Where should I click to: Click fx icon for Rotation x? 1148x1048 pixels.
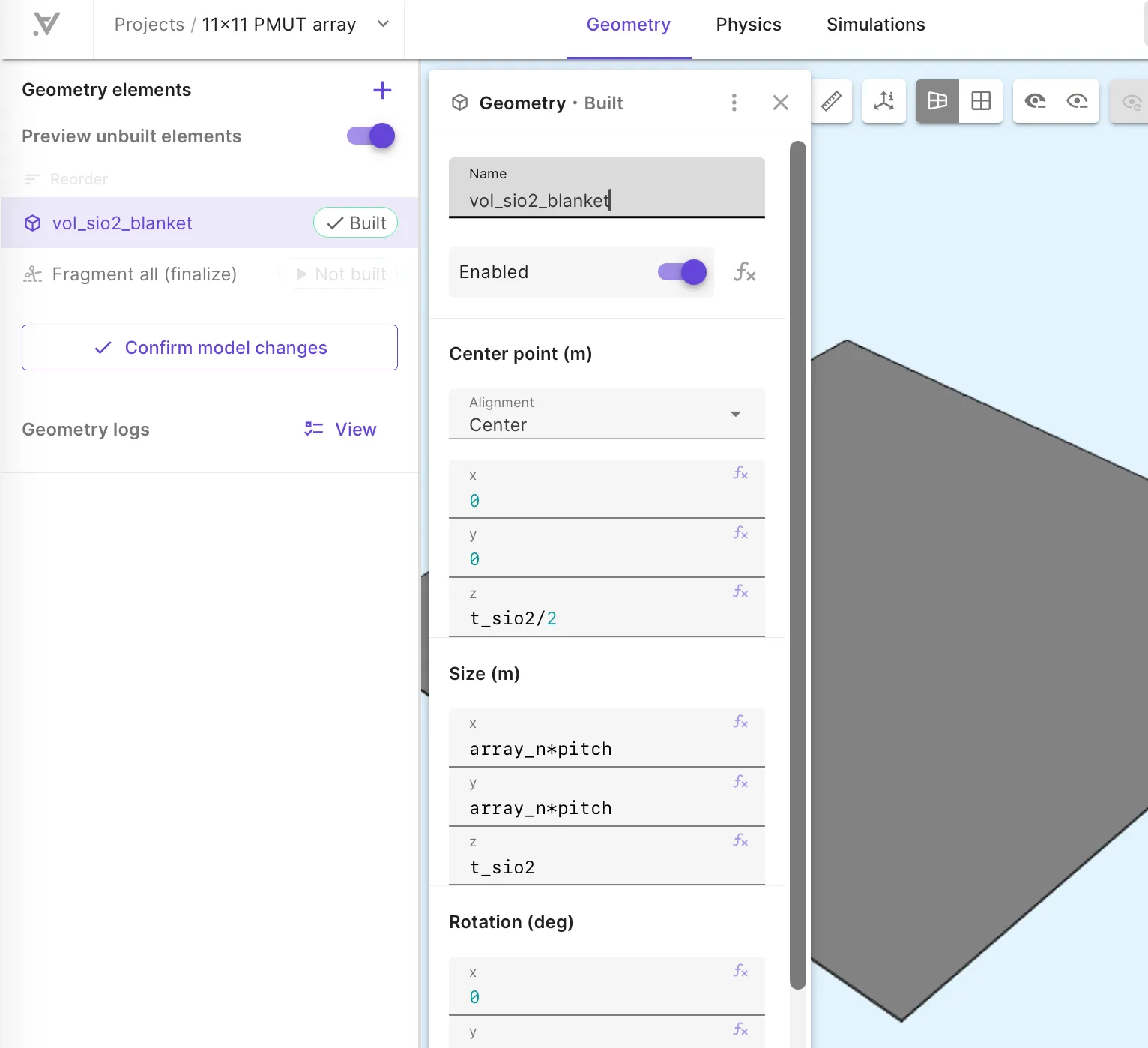(x=740, y=971)
